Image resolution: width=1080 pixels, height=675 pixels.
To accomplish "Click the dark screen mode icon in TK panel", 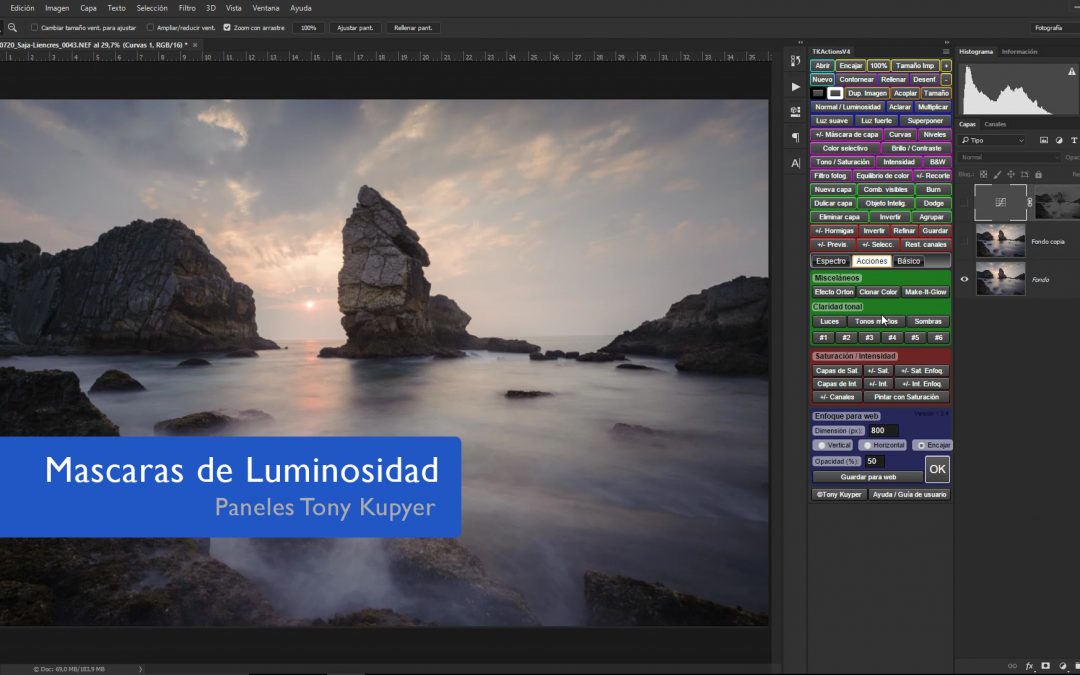I will (x=818, y=93).
